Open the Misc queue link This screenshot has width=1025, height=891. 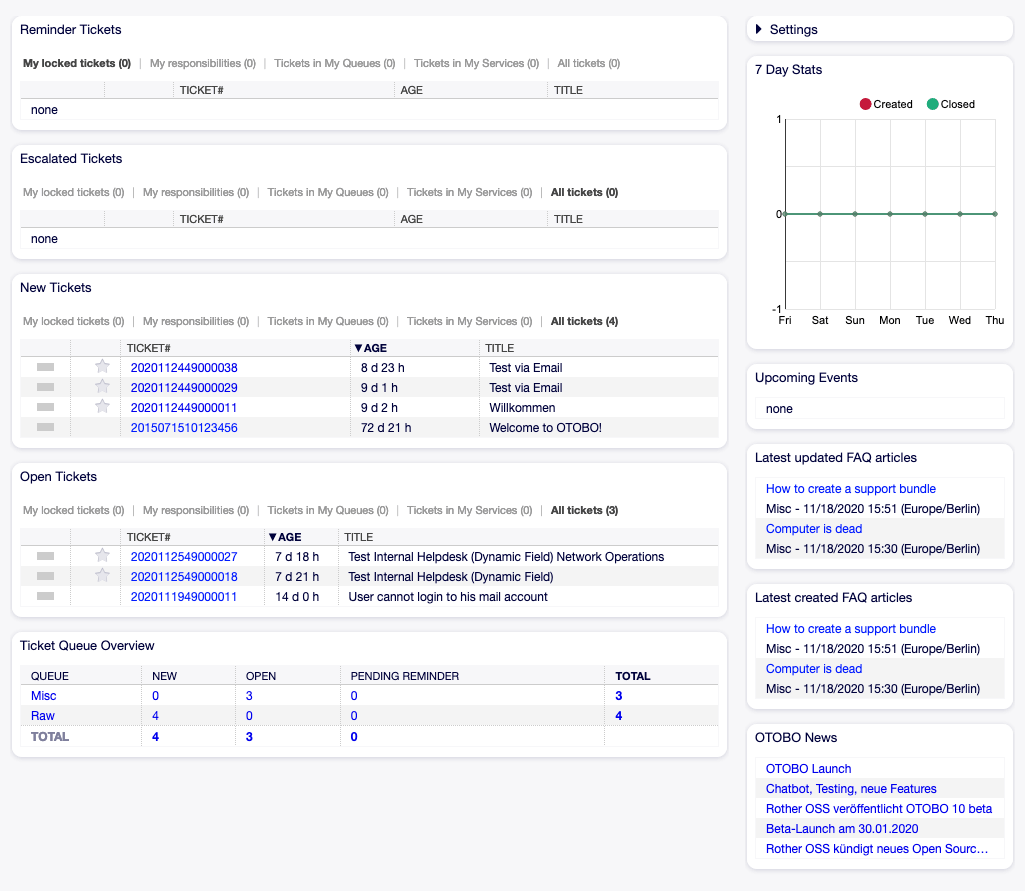pos(43,696)
